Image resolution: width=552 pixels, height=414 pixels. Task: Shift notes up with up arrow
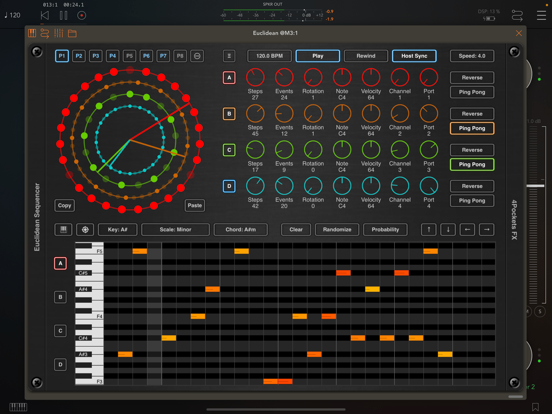[429, 230]
